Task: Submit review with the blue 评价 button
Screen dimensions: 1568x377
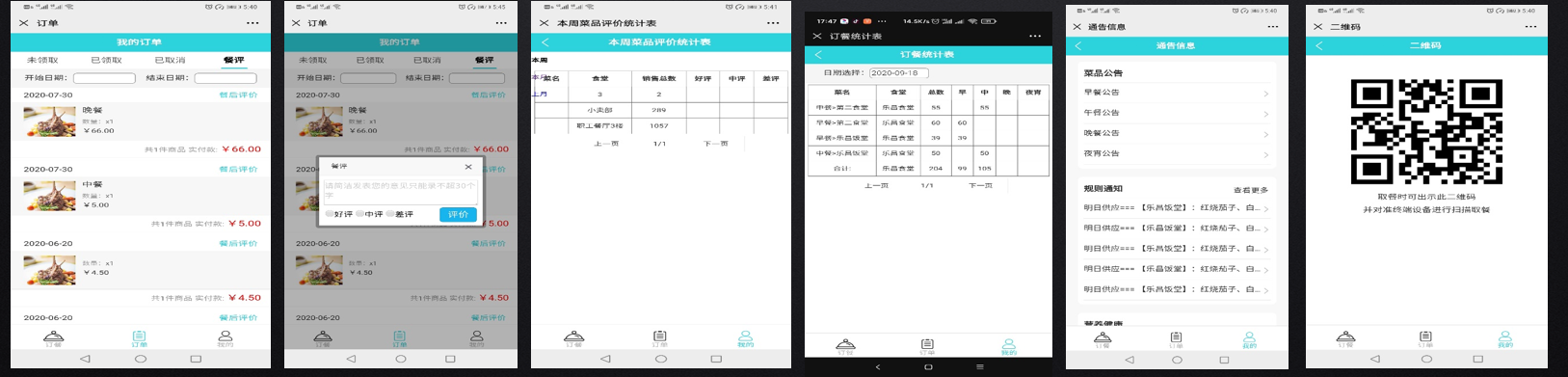Action: click(x=458, y=214)
